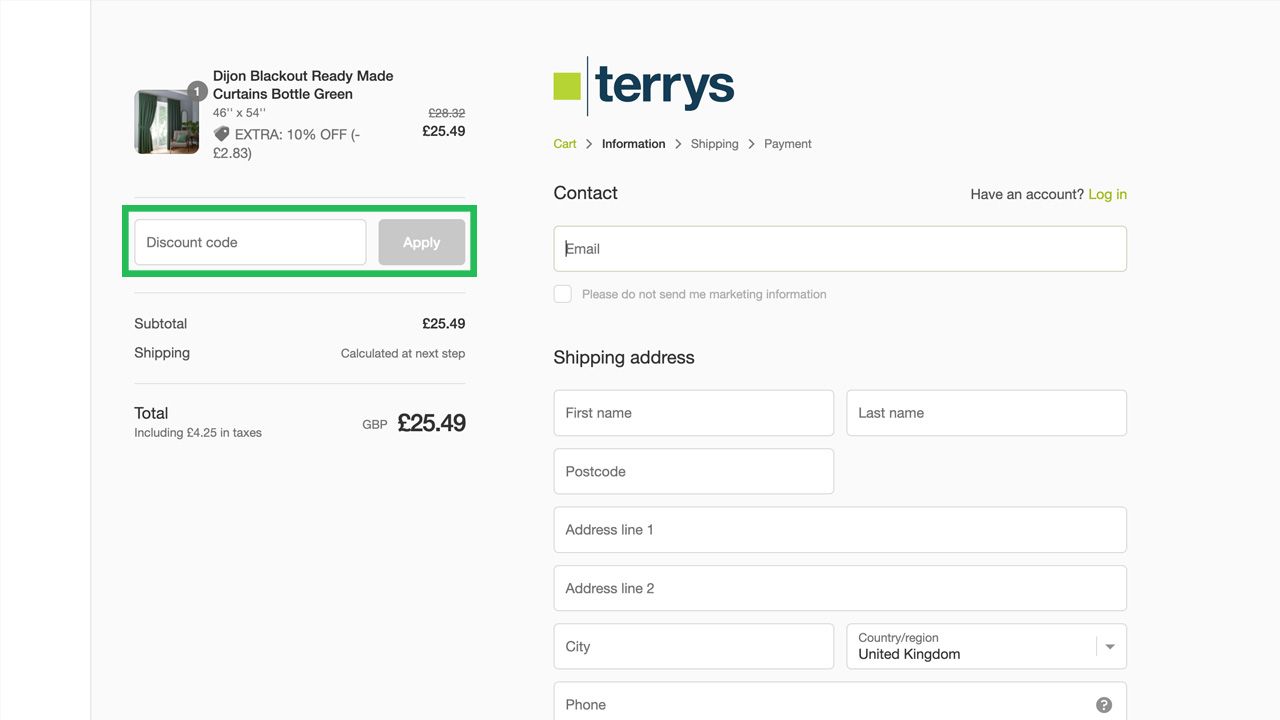Image resolution: width=1280 pixels, height=720 pixels.
Task: Click the Postcode input field
Action: coord(693,472)
